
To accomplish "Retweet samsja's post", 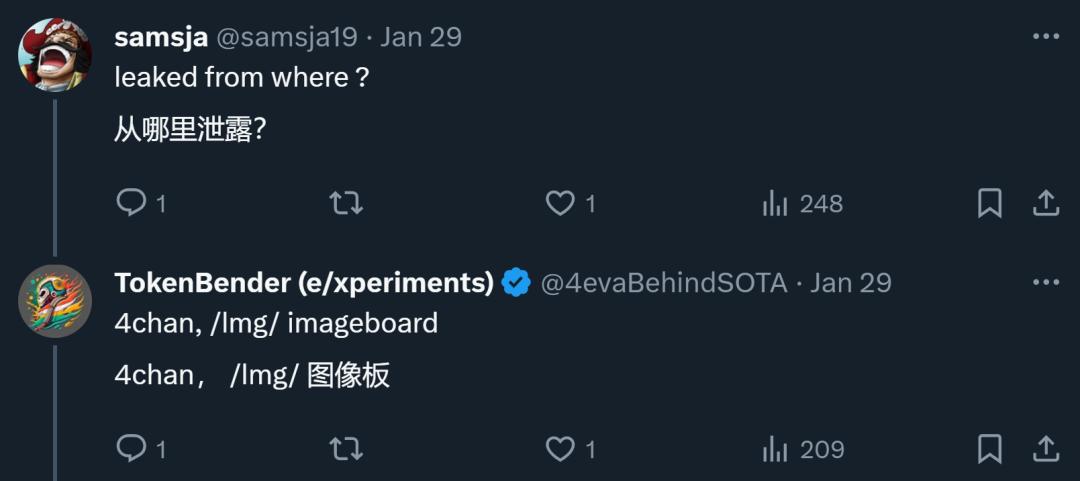I will click(x=346, y=203).
